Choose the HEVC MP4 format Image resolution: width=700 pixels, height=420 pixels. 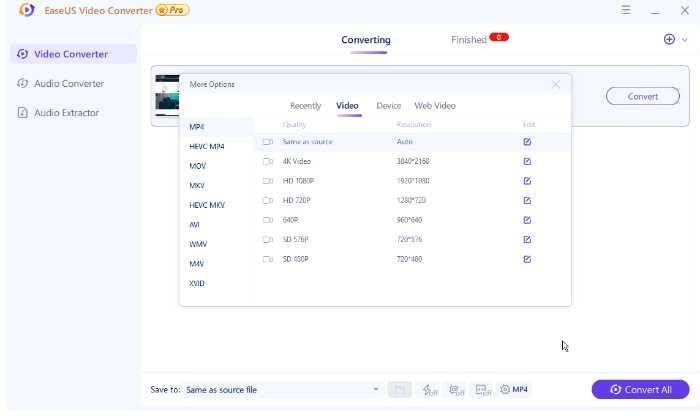coord(217,146)
